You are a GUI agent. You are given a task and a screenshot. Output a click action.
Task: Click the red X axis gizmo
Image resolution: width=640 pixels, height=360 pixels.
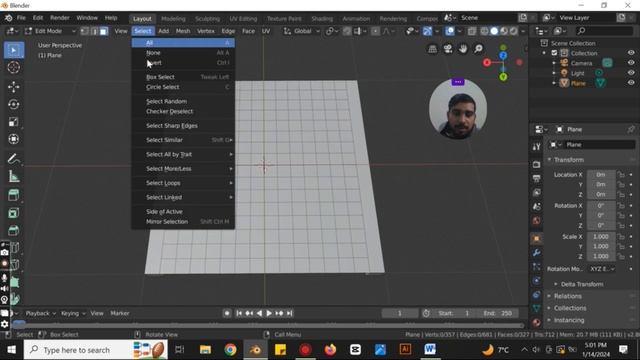click(x=487, y=62)
